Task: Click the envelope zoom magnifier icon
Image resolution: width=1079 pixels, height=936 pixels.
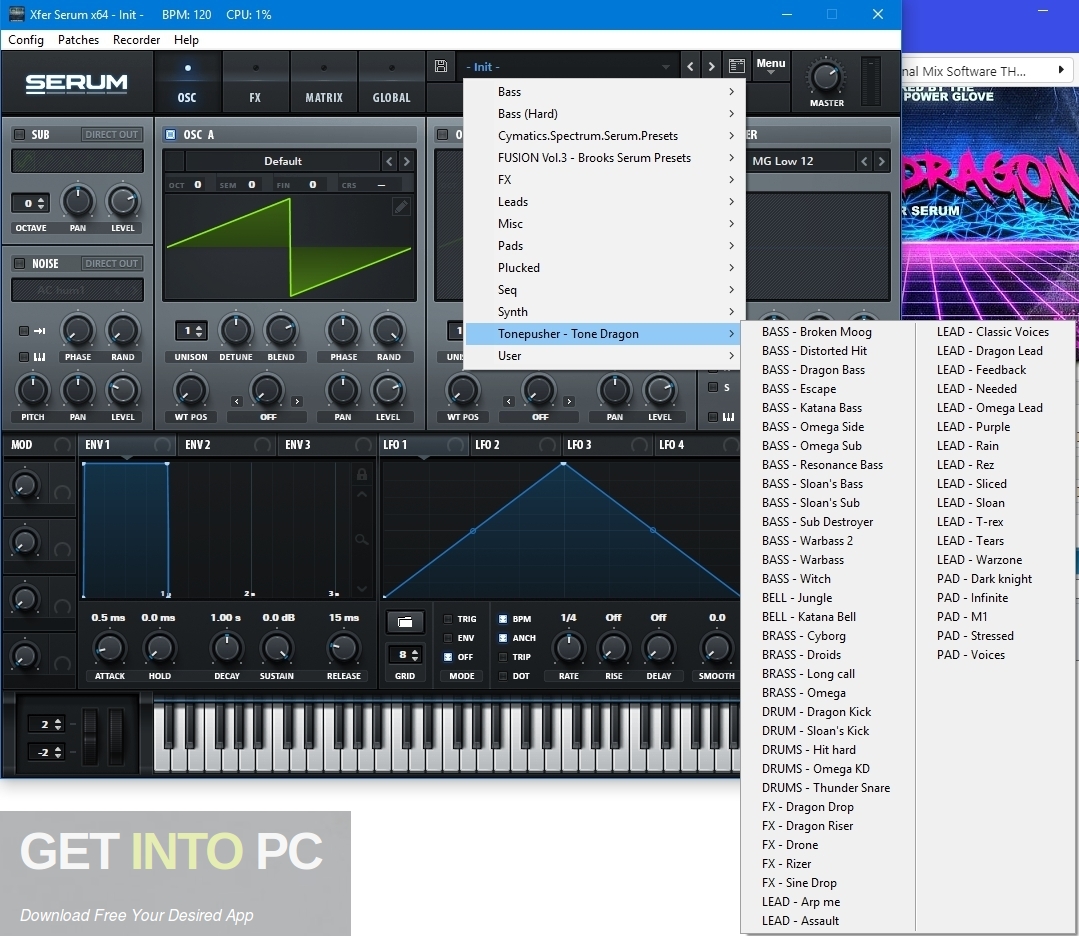Action: (x=361, y=540)
